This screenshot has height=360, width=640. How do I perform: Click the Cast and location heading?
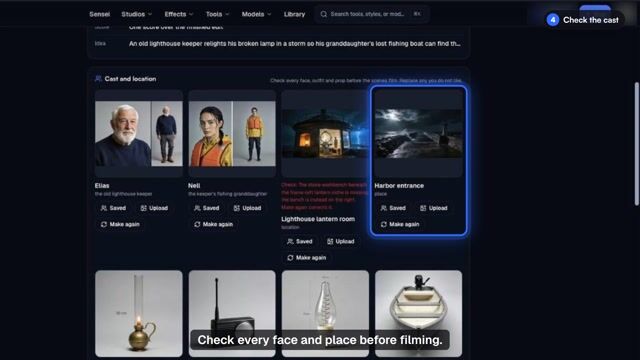pos(130,79)
